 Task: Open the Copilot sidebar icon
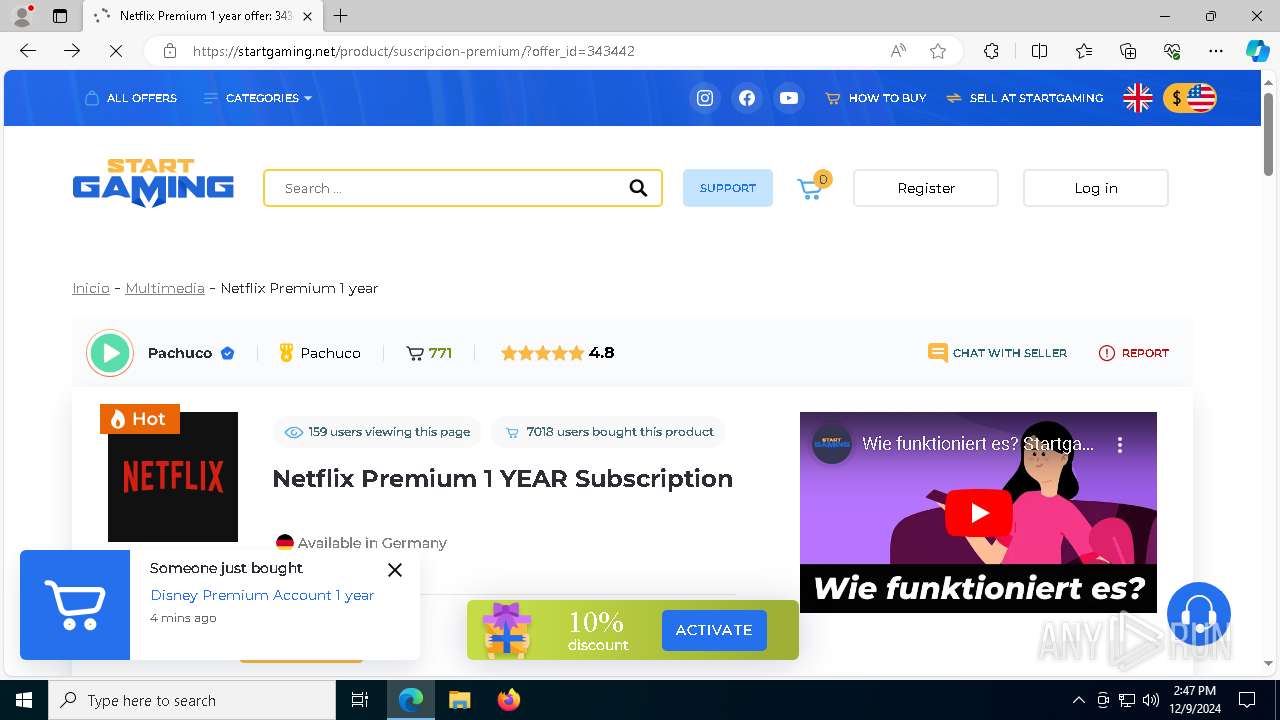click(1257, 51)
